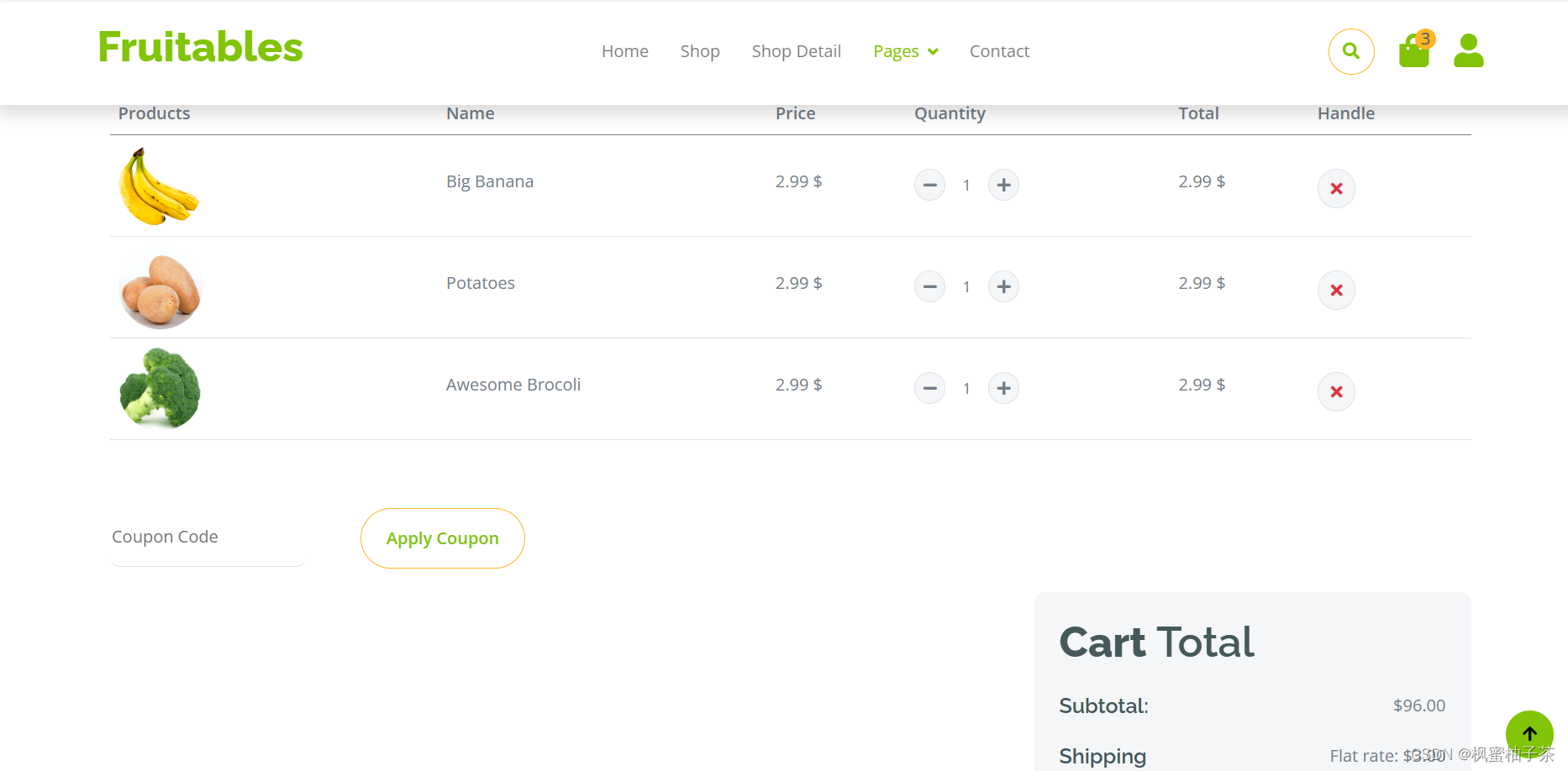The image size is (1568, 771).
Task: Open the shopping bag cart icon
Action: pyautogui.click(x=1416, y=50)
